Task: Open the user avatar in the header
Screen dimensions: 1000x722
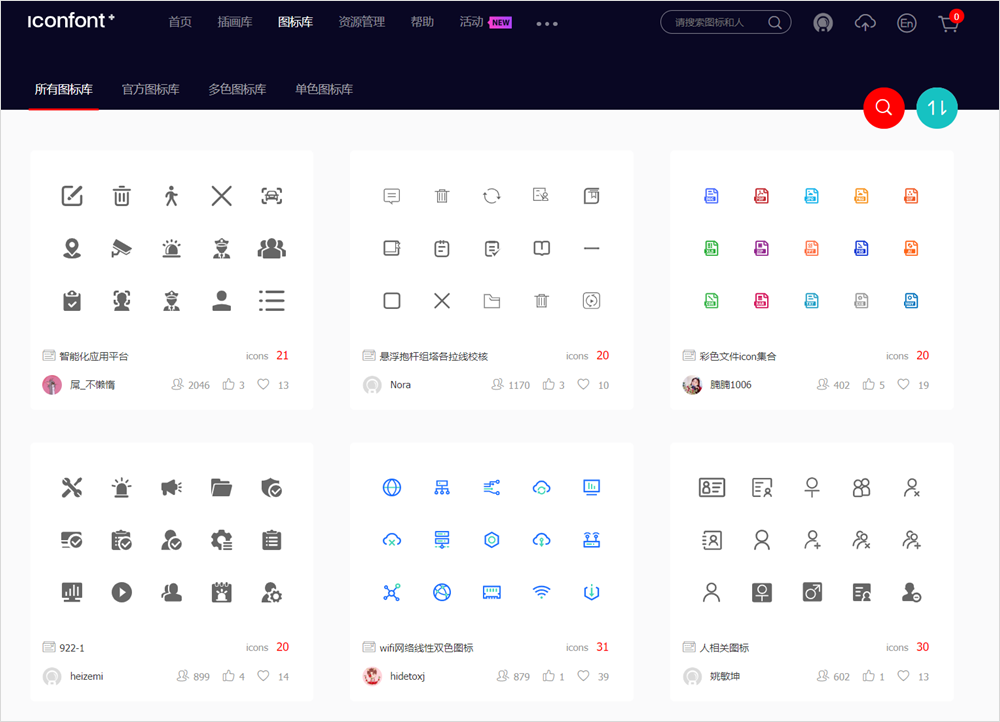Action: coord(823,24)
